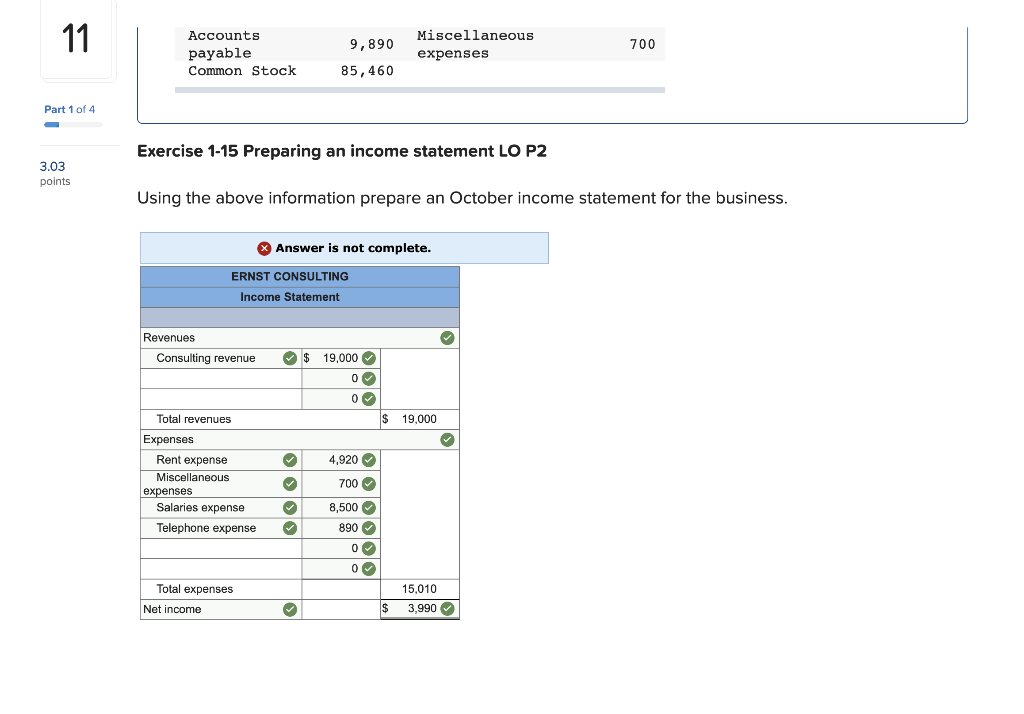Open the 'Part 1 of 4' link
Image resolution: width=1024 pixels, height=714 pixels.
[x=69, y=110]
